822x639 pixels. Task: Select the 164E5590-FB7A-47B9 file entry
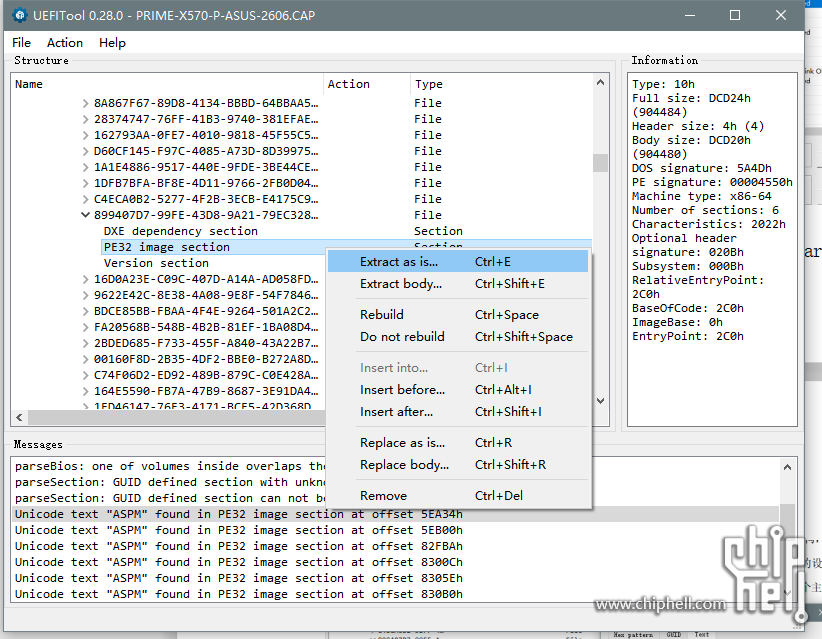206,391
